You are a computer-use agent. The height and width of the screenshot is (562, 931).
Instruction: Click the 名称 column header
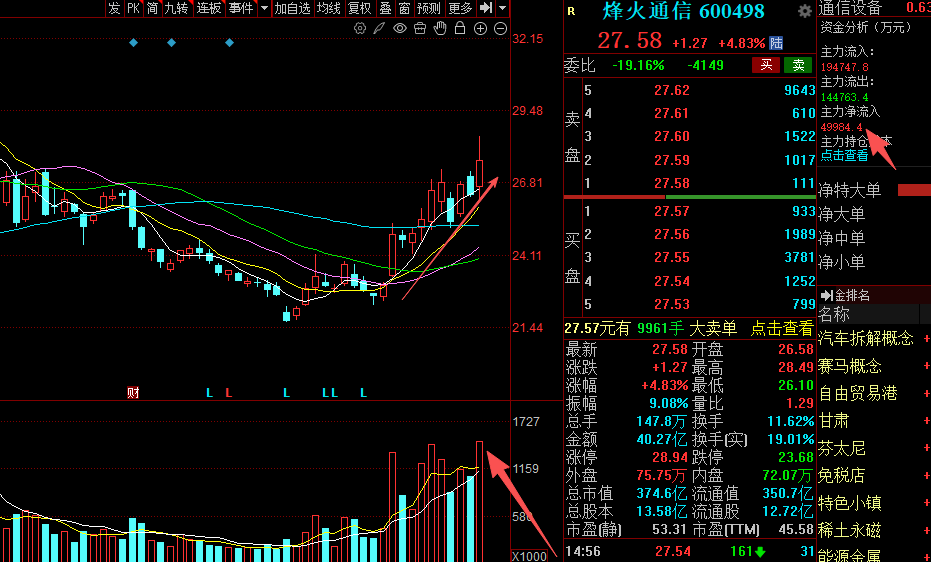pos(834,314)
